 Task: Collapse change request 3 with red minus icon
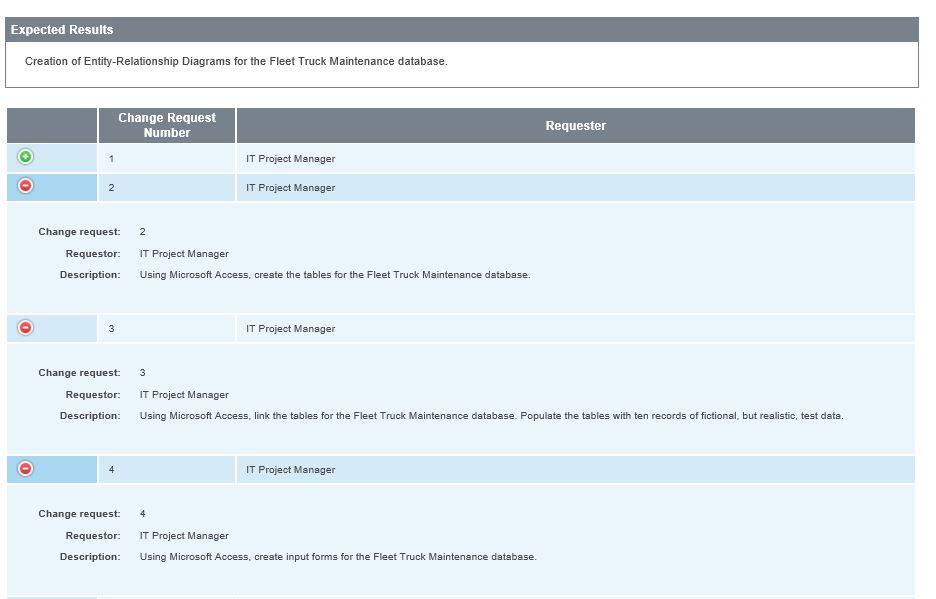point(25,327)
